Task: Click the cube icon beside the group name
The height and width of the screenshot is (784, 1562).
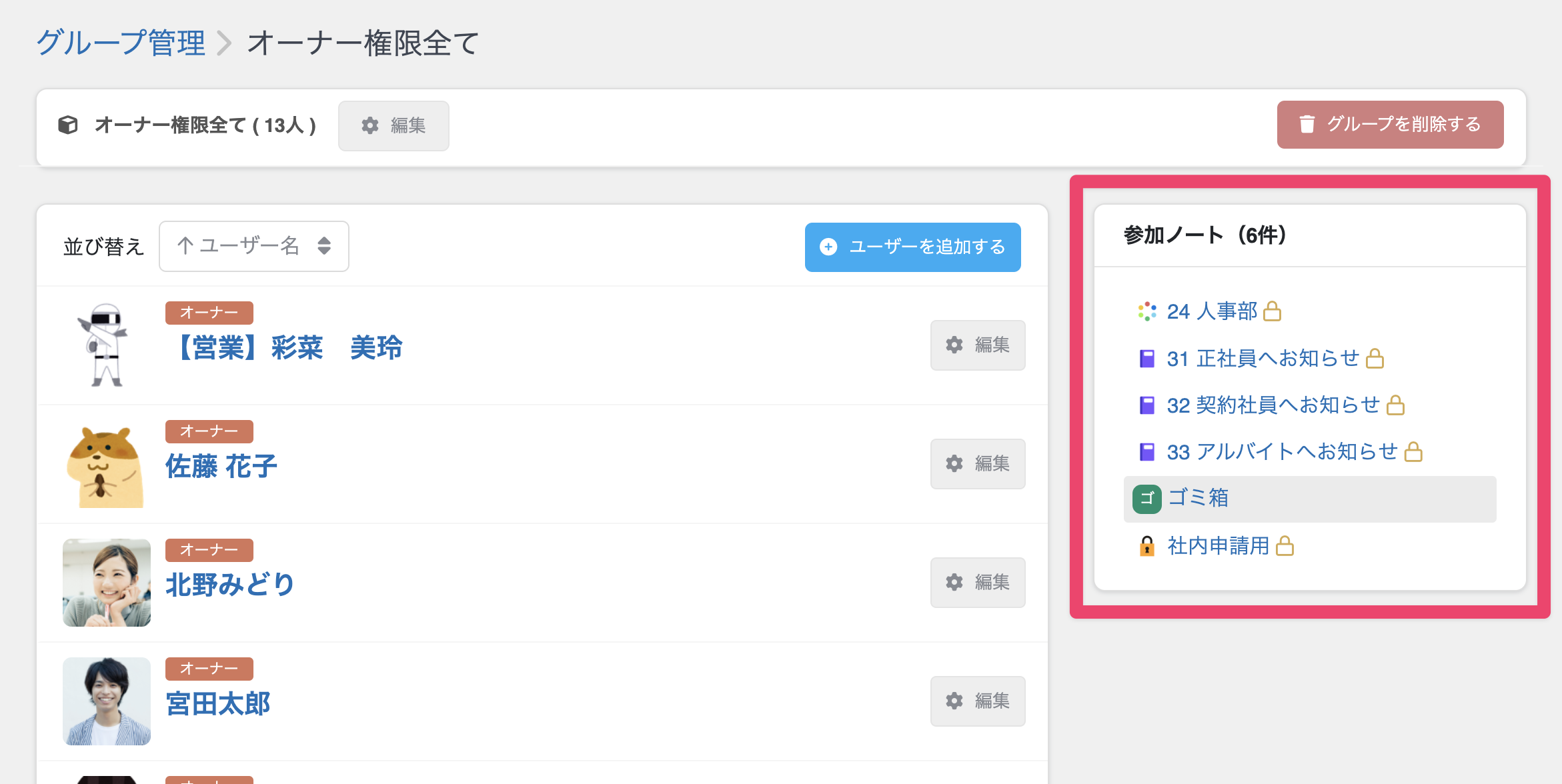Action: (x=68, y=125)
